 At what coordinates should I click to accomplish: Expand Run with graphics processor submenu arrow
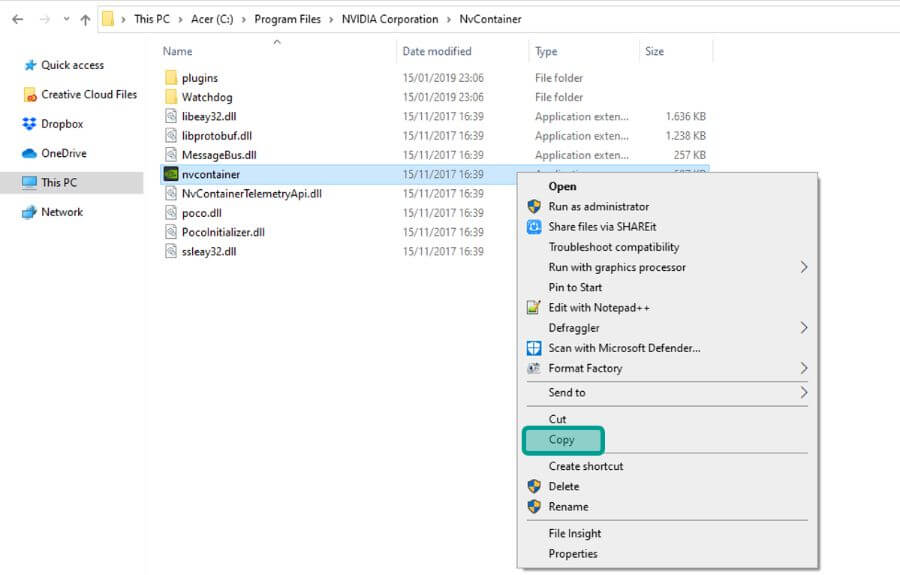point(804,267)
